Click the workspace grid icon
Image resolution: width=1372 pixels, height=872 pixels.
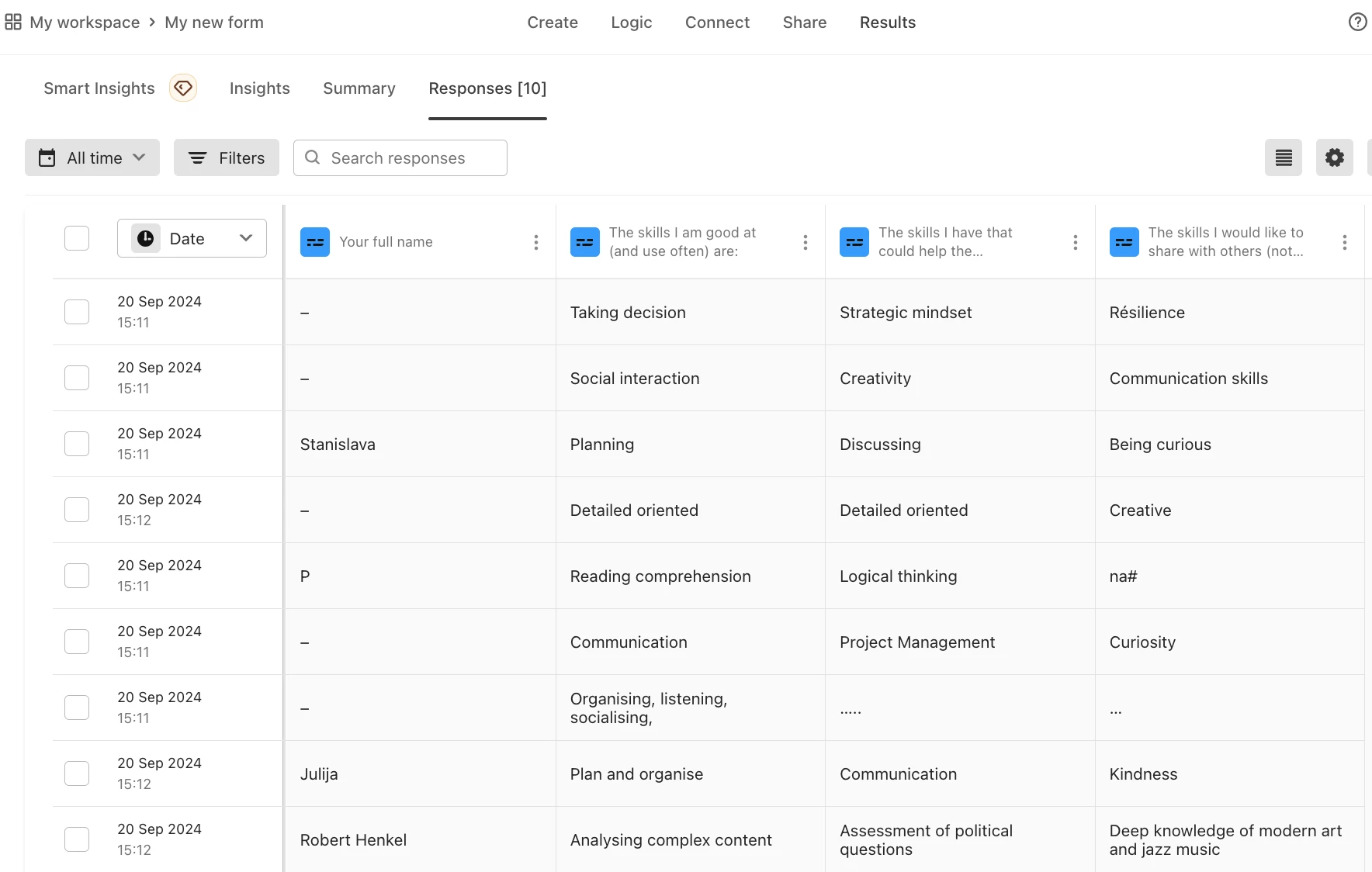(x=13, y=22)
